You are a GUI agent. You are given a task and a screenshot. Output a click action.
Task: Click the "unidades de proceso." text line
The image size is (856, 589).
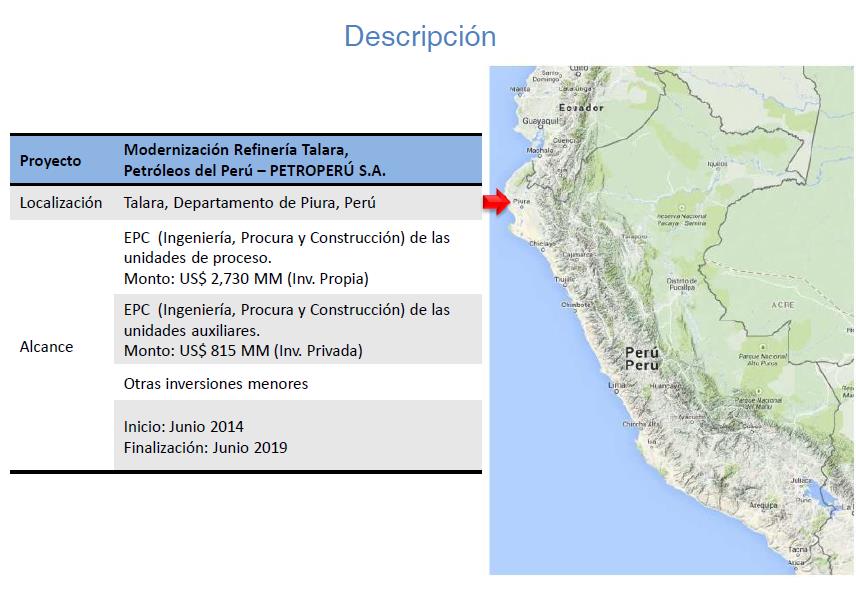tap(197, 258)
